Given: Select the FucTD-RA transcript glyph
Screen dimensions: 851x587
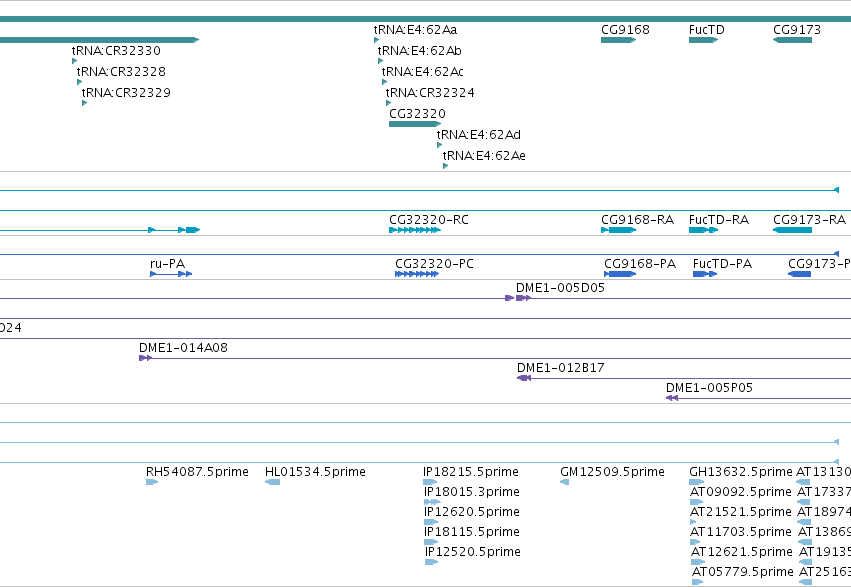Looking at the screenshot, I should click(x=704, y=230).
